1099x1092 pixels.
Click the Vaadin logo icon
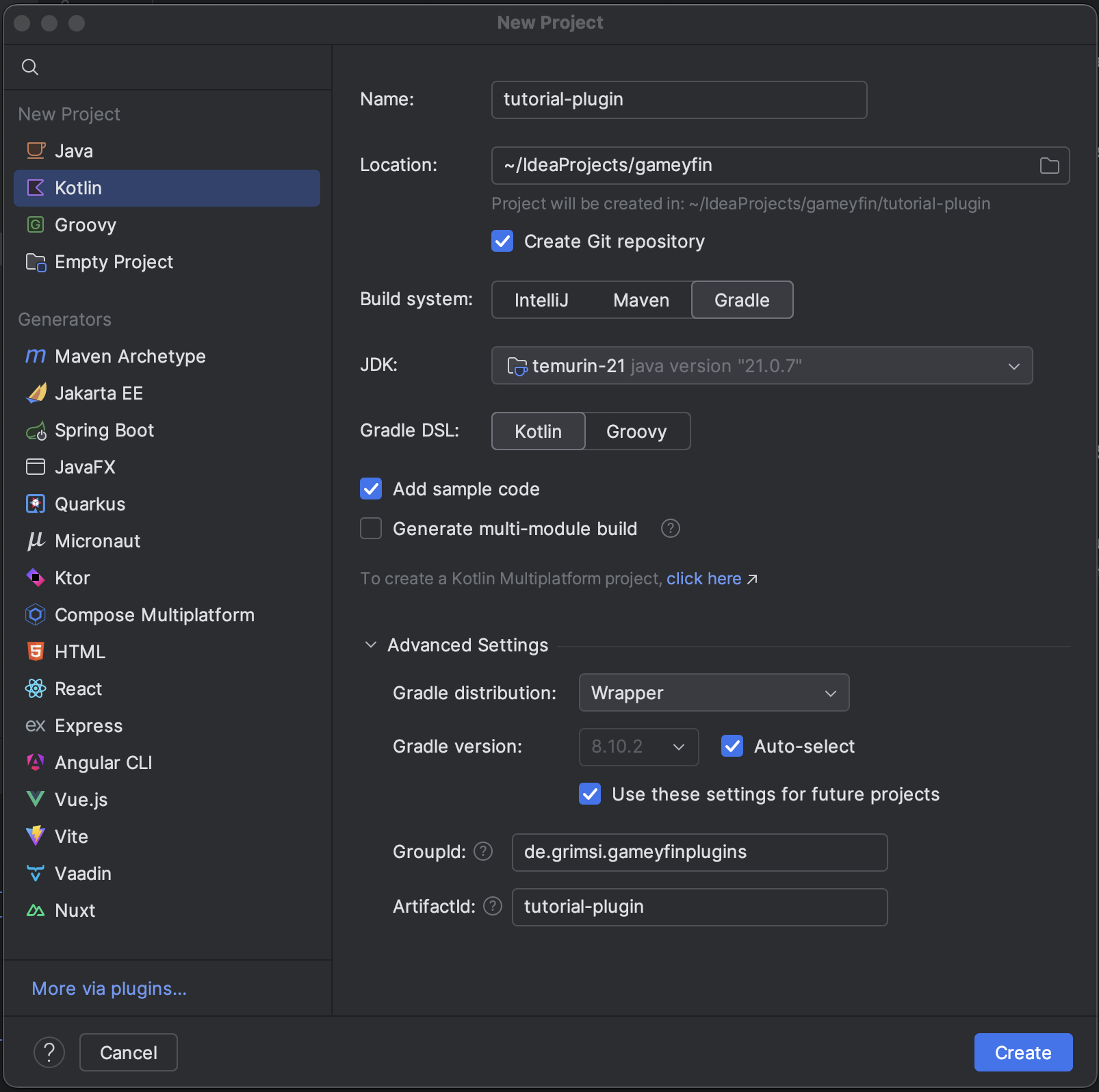[36, 873]
